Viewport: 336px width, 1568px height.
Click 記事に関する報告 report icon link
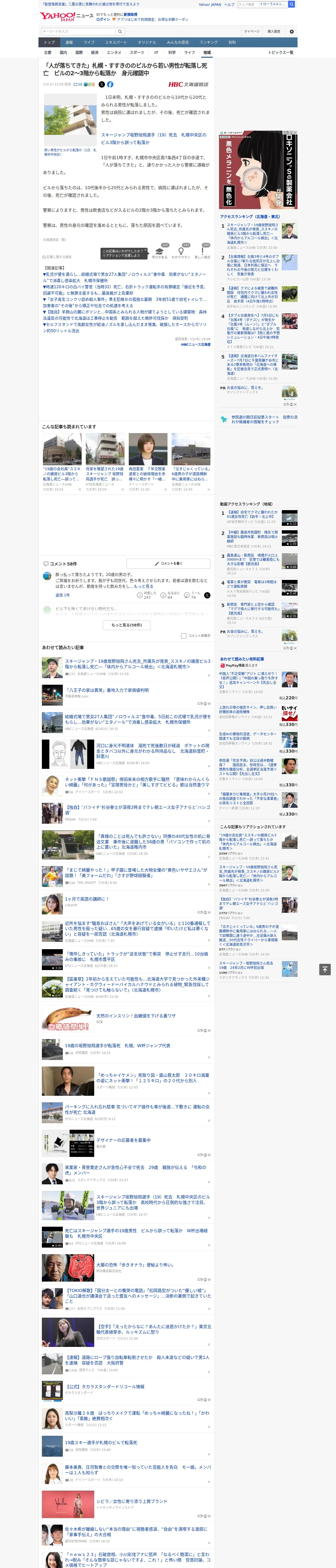(x=57, y=257)
